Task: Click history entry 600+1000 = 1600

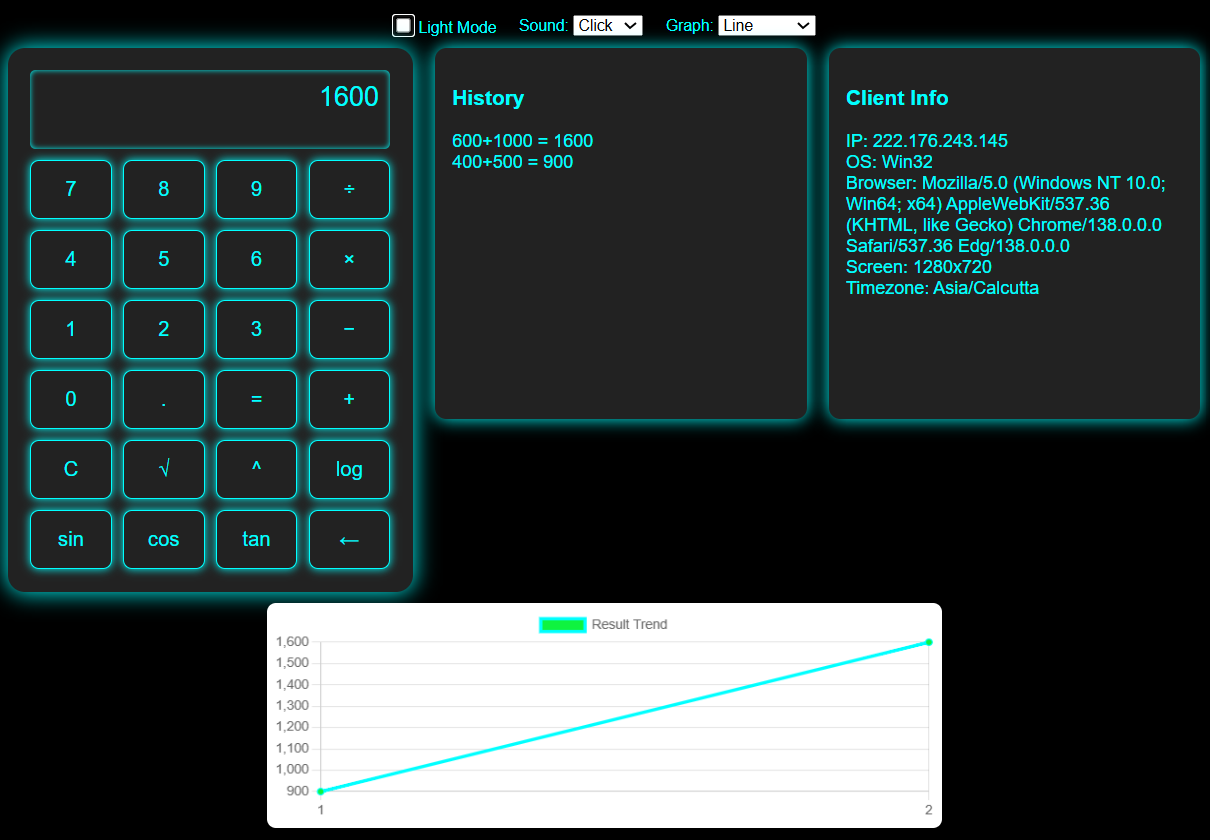Action: 522,141
